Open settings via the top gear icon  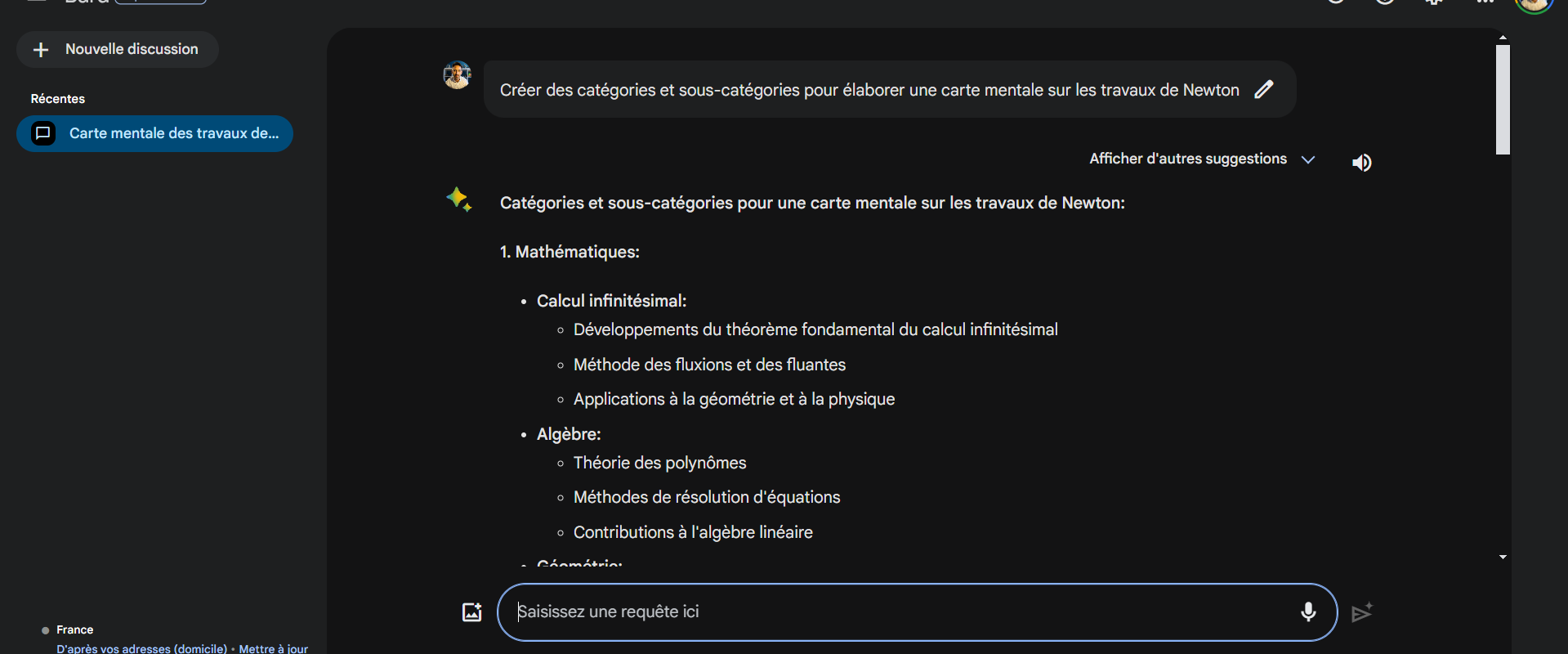pos(1434,2)
